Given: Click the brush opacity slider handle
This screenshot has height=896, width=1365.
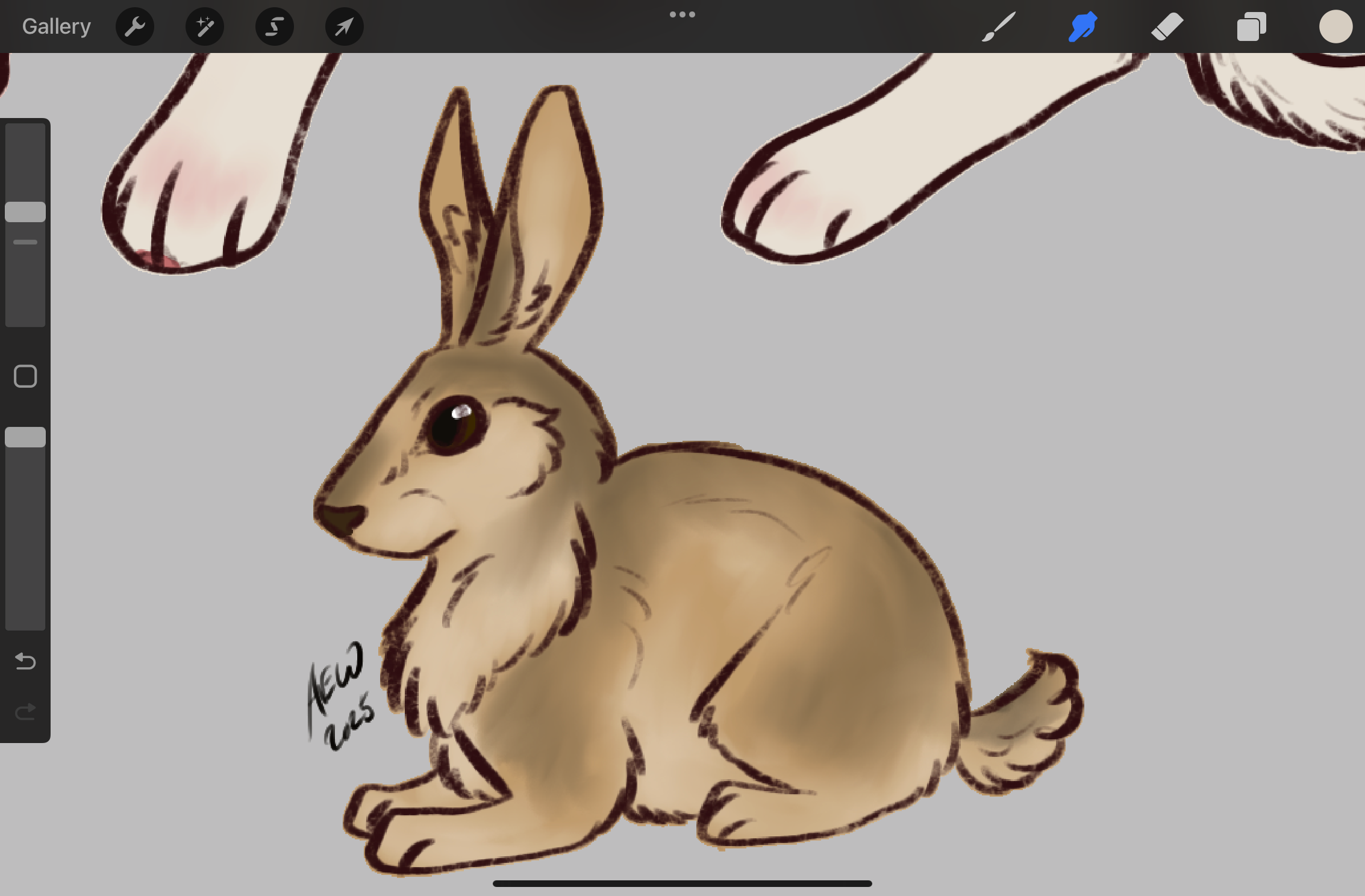Looking at the screenshot, I should (25, 437).
